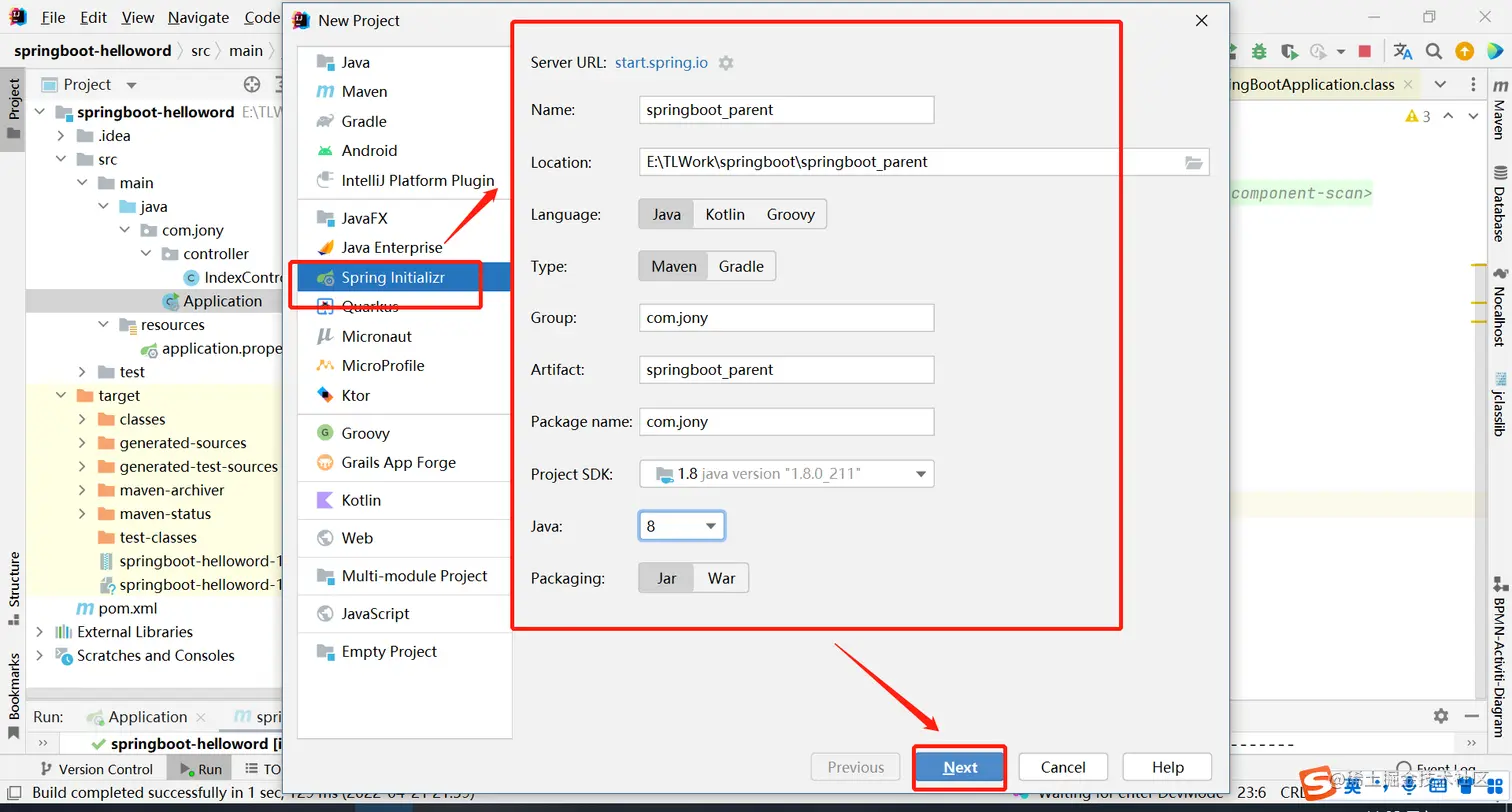
Task: Expand the .idea folder
Action: click(61, 136)
